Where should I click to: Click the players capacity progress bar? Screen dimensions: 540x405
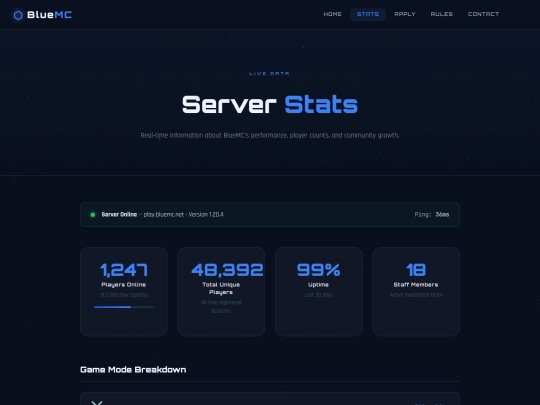point(124,307)
